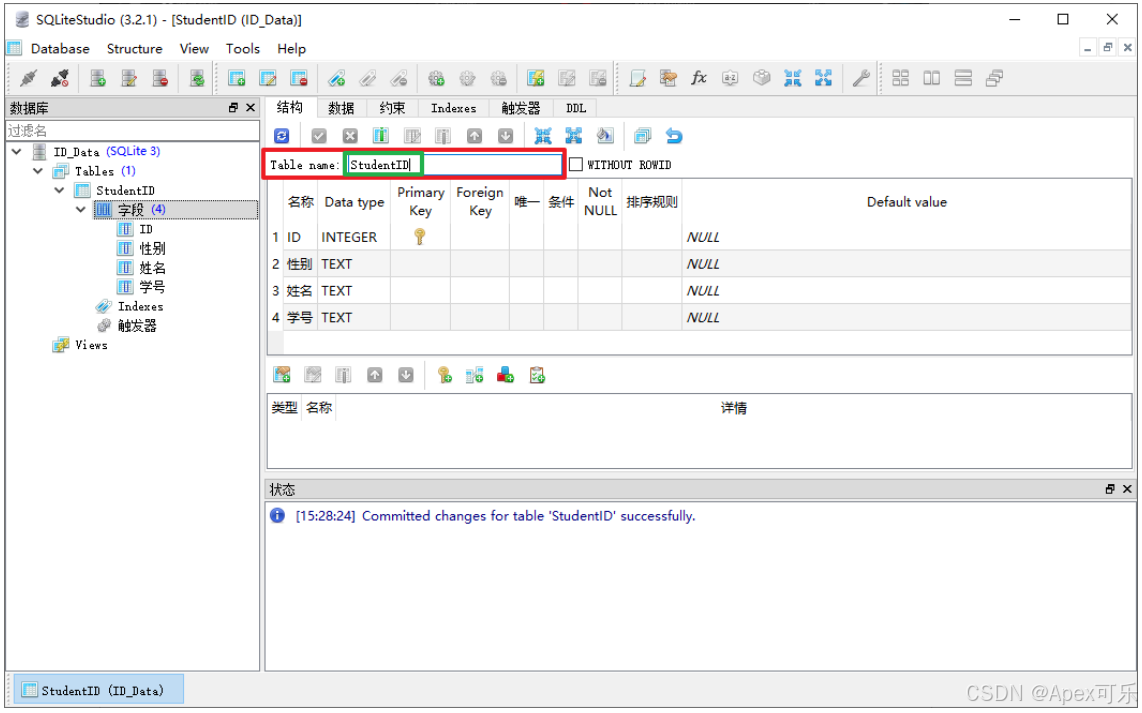Click the add table constraint icon
This screenshot has width=1142, height=713.
coord(282,375)
